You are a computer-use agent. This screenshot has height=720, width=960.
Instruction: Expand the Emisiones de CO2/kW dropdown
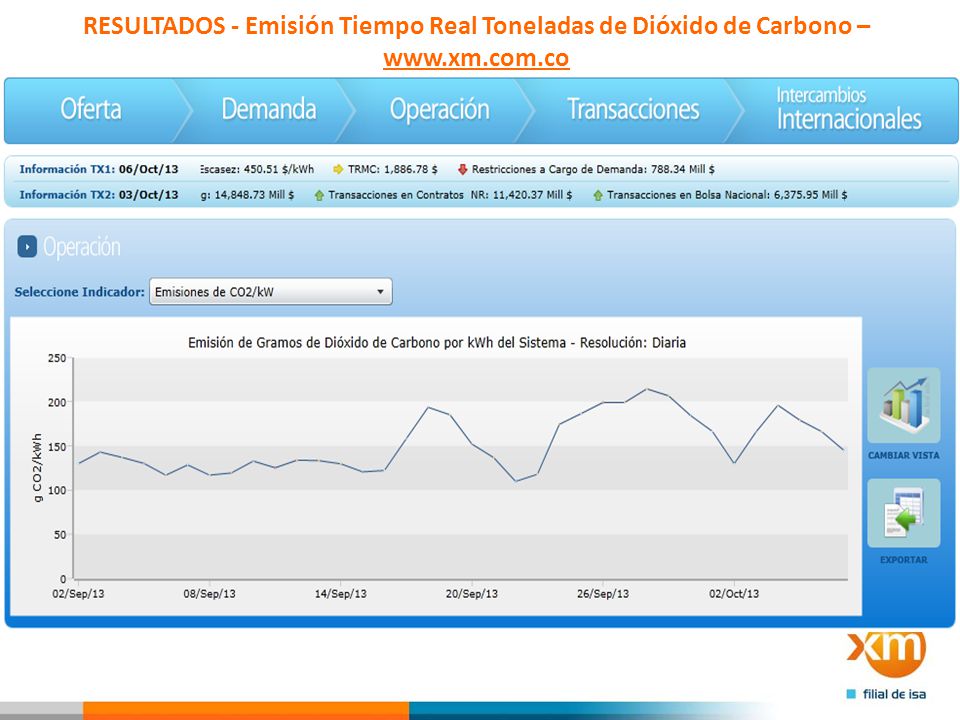point(271,291)
